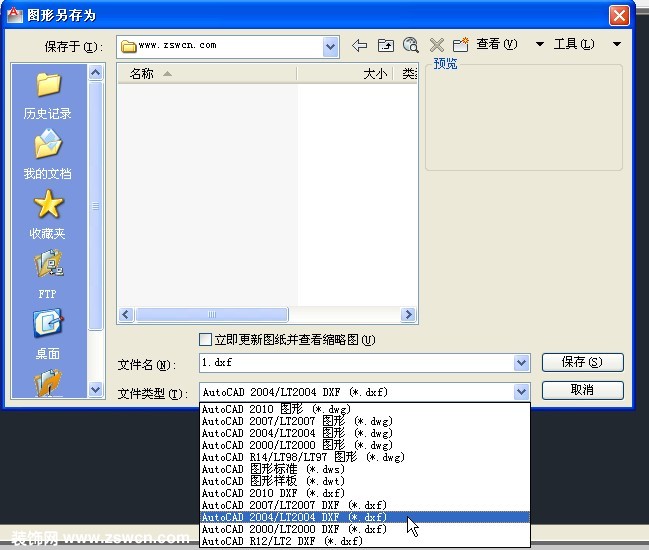The height and width of the screenshot is (550, 649).
Task: Click the back arrow navigation icon
Action: (359, 45)
